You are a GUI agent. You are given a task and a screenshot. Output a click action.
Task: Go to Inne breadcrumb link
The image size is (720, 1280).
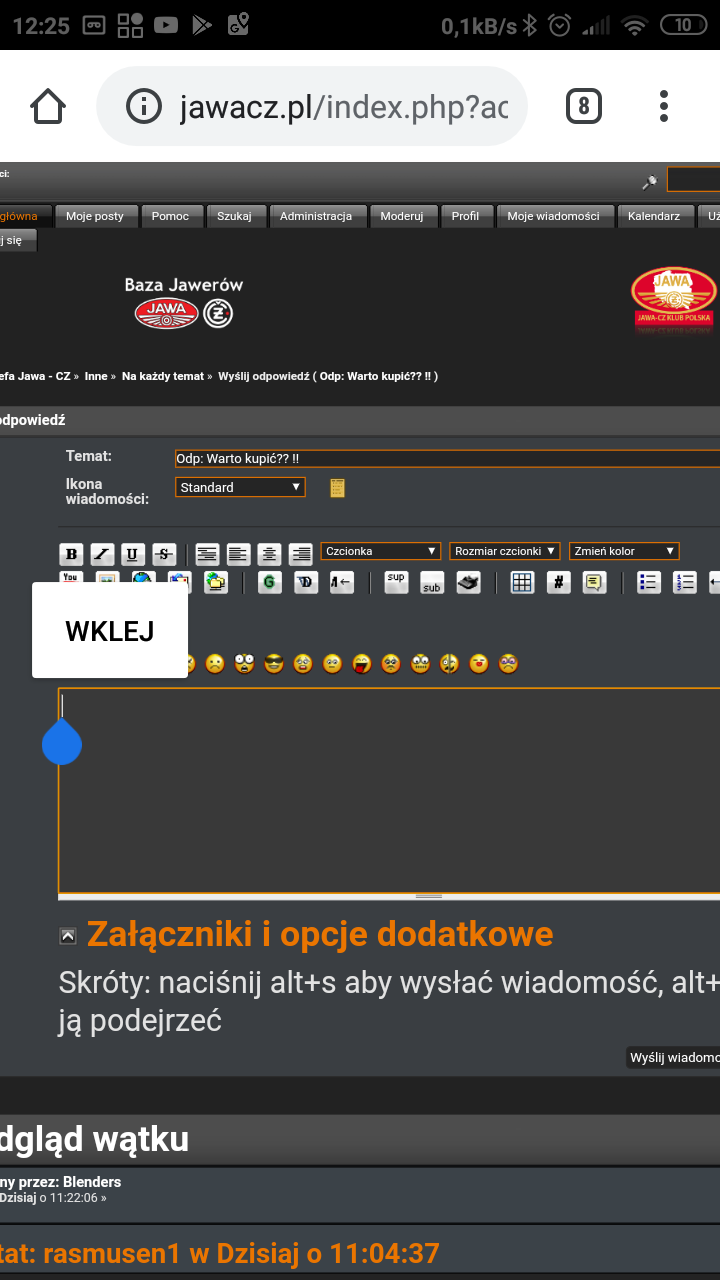tap(96, 376)
